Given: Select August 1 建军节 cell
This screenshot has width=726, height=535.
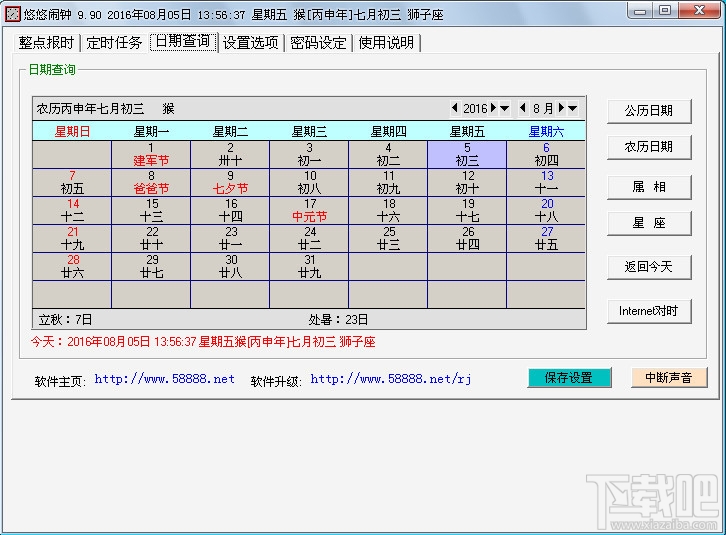Looking at the screenshot, I should coord(151,155).
